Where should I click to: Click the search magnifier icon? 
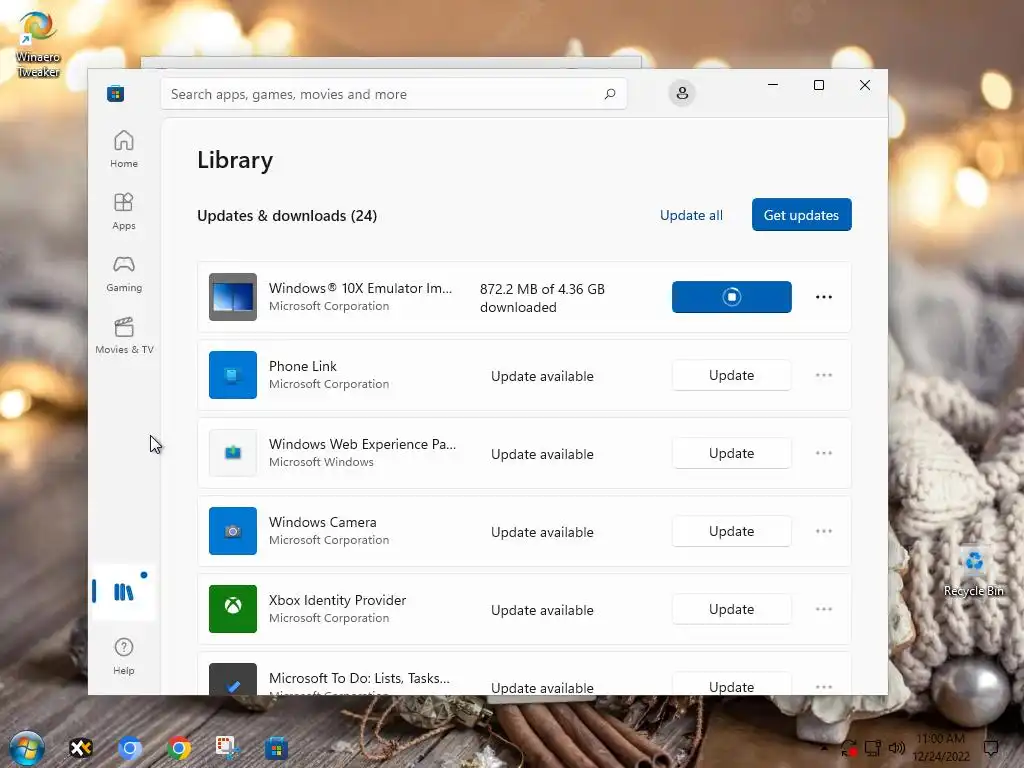[609, 94]
